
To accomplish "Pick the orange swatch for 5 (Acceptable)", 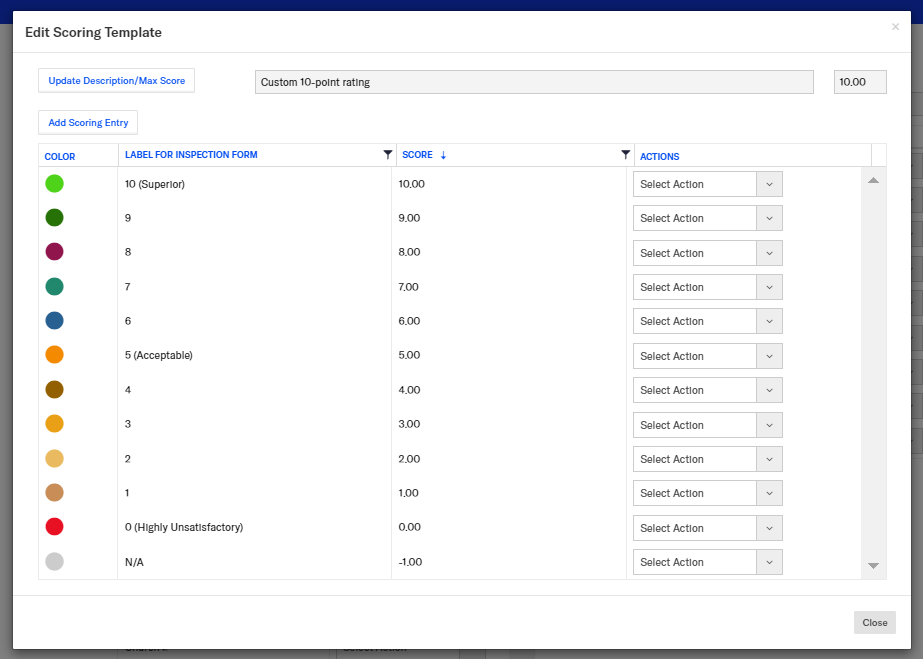I will [54, 355].
